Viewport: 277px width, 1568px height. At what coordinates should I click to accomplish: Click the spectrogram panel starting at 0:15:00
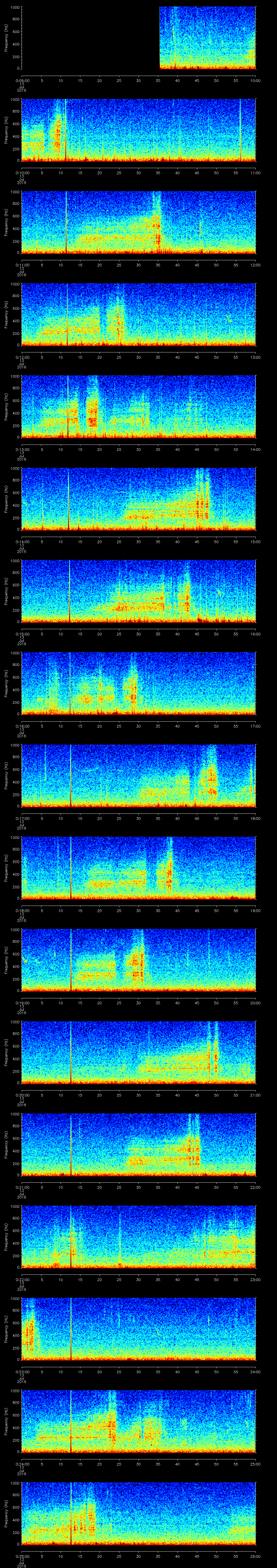(139, 591)
